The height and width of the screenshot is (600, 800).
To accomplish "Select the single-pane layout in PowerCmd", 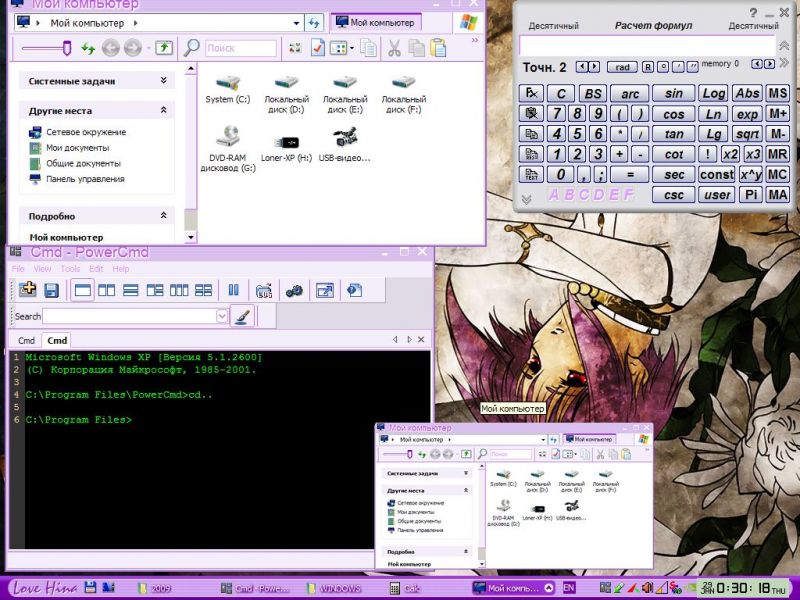I will [83, 290].
